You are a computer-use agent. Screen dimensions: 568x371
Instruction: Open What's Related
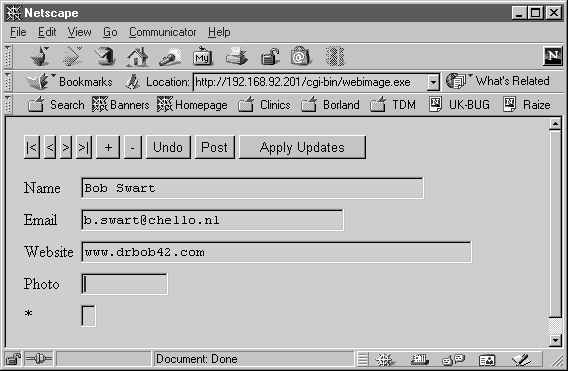click(498, 81)
